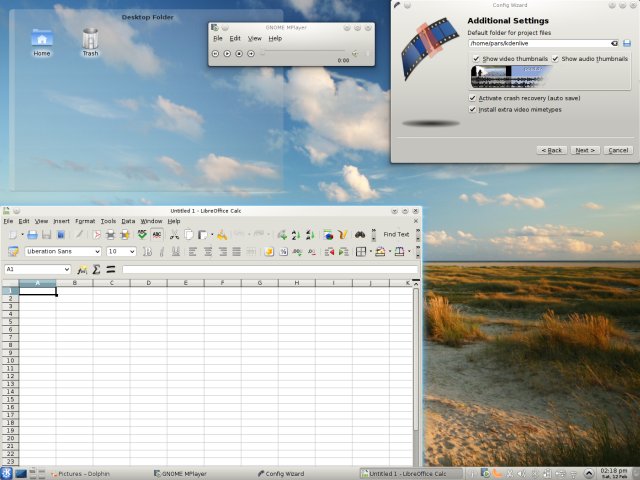
Task: Click the Save icon in Calc toolbar
Action: click(46, 235)
